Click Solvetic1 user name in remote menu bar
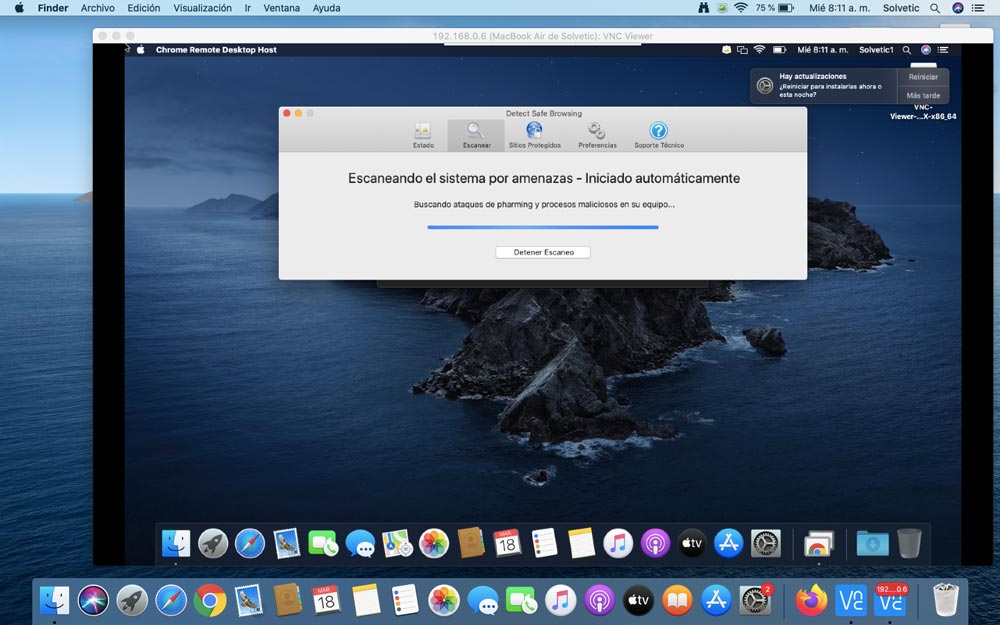This screenshot has height=625, width=1000. point(876,50)
